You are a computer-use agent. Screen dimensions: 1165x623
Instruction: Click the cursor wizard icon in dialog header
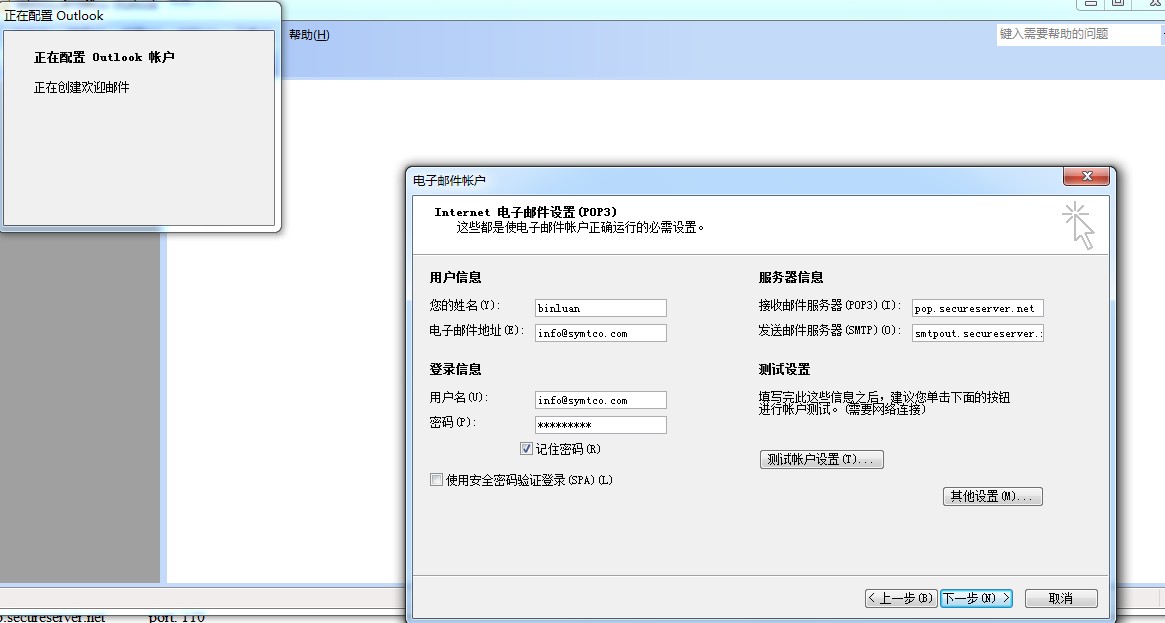point(1079,225)
